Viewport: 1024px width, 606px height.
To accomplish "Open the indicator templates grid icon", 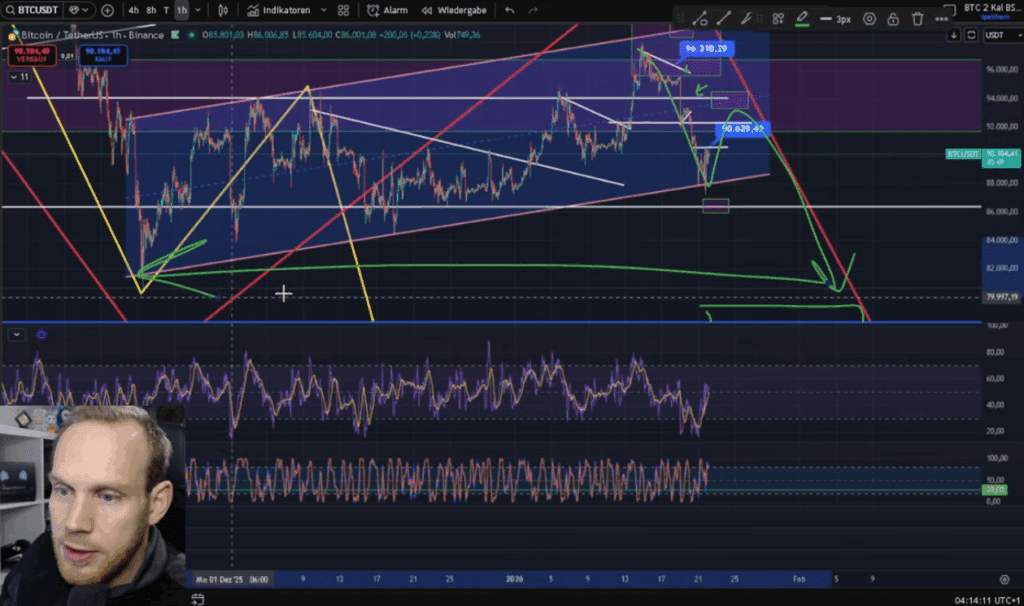I will coord(344,10).
